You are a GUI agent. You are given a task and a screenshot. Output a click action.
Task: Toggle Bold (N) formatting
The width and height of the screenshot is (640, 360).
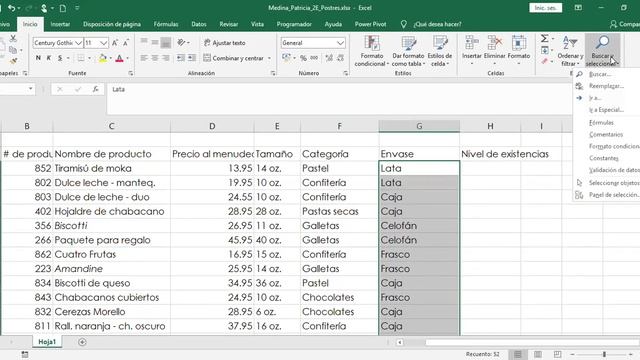click(38, 58)
